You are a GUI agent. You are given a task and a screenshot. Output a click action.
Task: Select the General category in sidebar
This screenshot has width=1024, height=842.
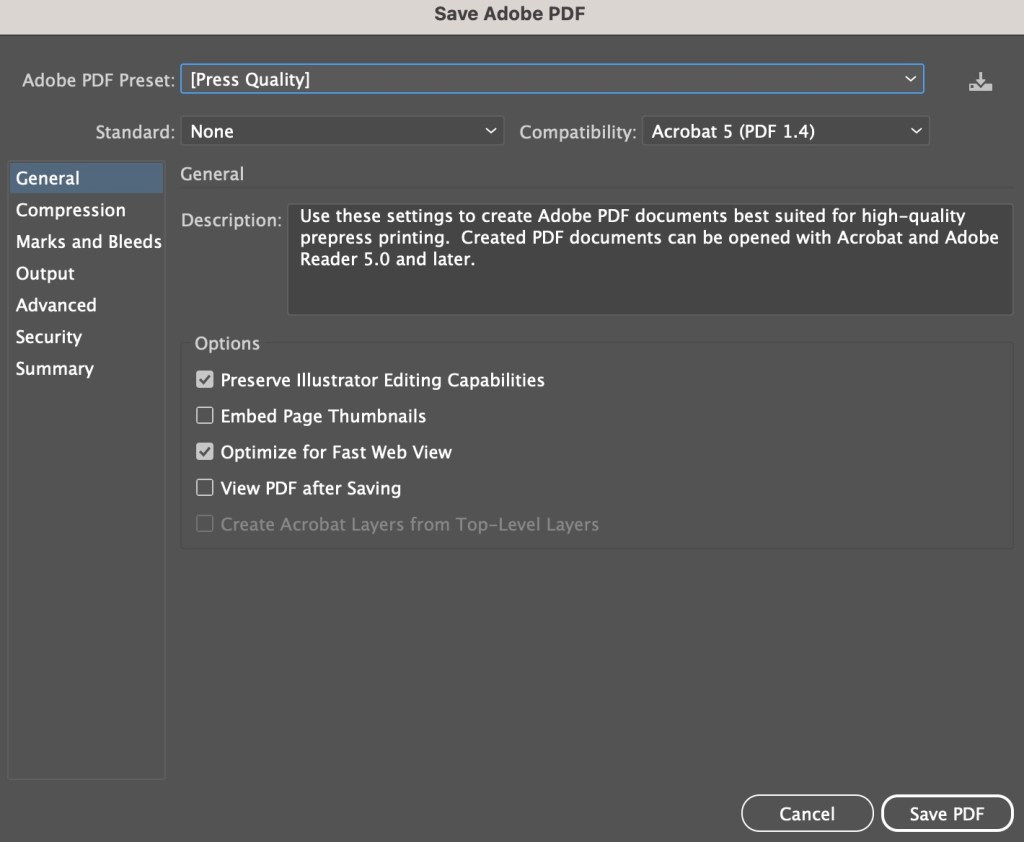coord(48,178)
